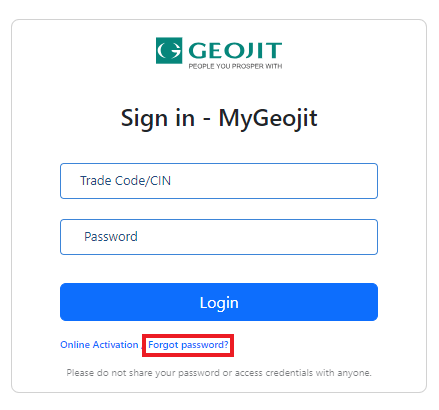
Task: Select the Trade Code/CIN placeholder text
Action: (x=125, y=181)
